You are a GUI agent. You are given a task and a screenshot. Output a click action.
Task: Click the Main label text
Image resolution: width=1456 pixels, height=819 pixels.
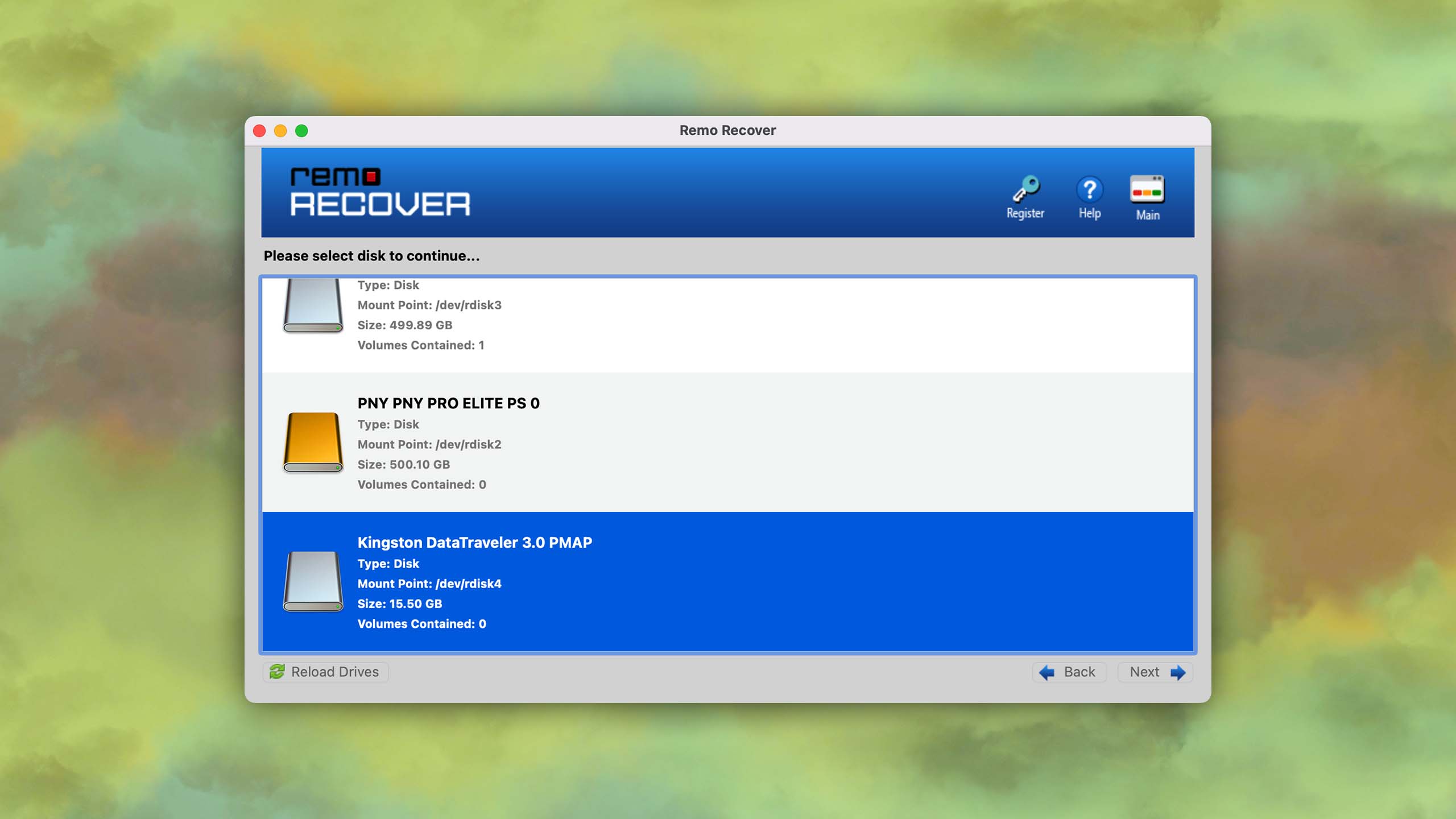coord(1148,215)
